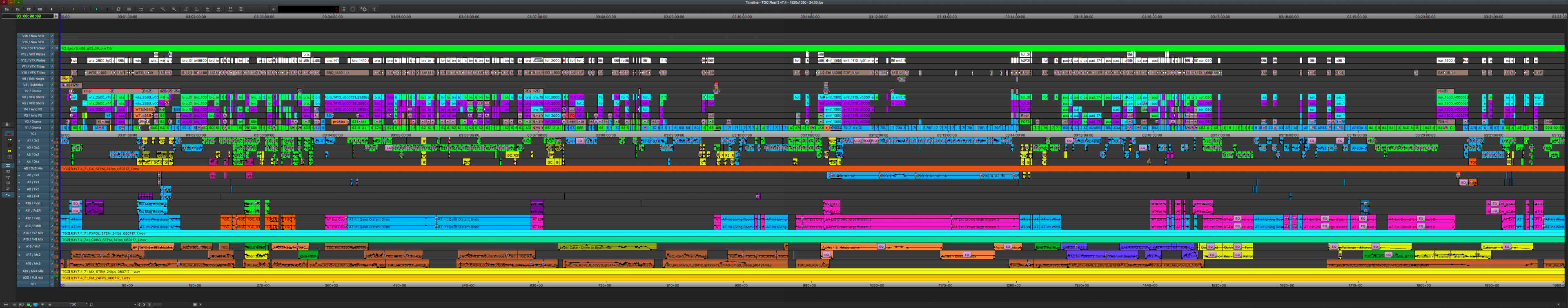
Task: Enable the yellow segment splice-in arrow tool
Action: [x=10, y=140]
